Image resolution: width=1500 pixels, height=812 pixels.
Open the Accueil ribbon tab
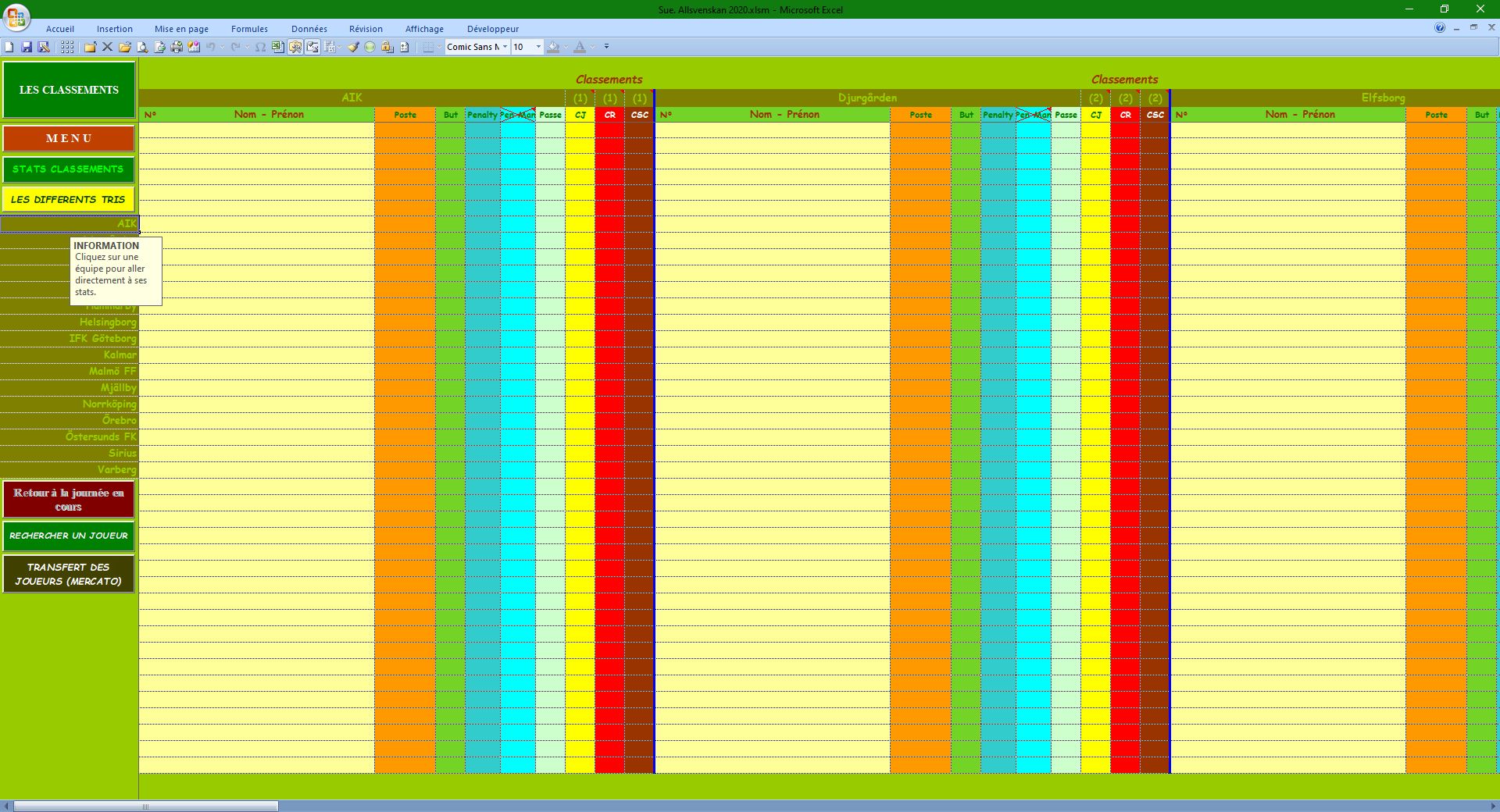pyautogui.click(x=60, y=29)
